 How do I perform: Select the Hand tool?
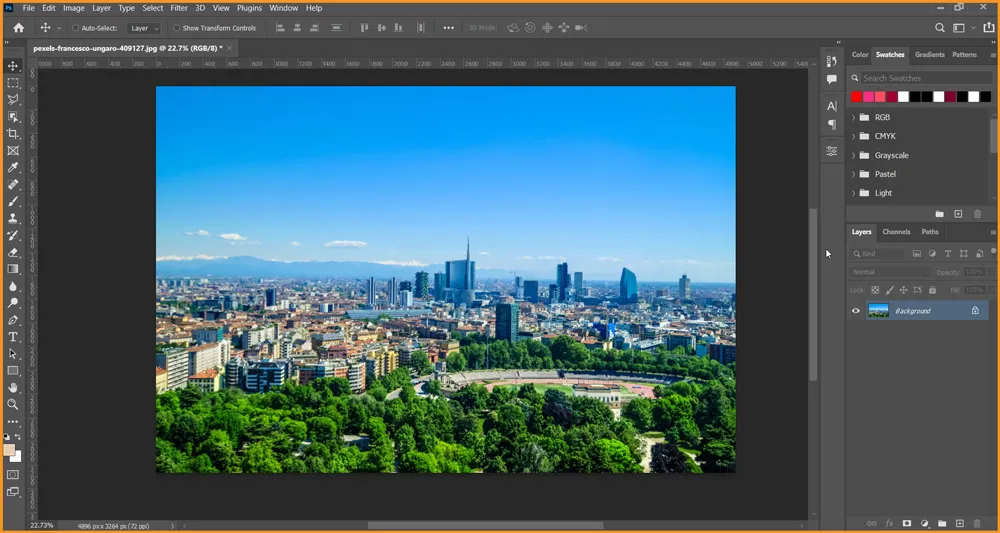(13, 388)
